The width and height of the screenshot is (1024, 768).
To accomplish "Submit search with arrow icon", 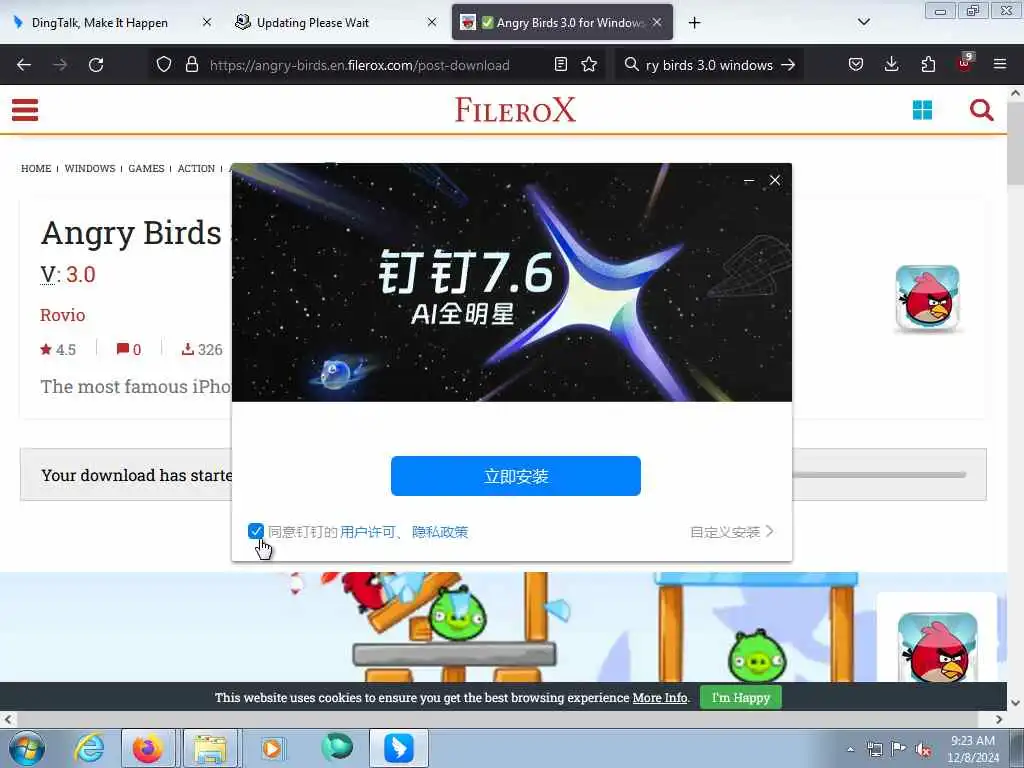I will point(788,65).
